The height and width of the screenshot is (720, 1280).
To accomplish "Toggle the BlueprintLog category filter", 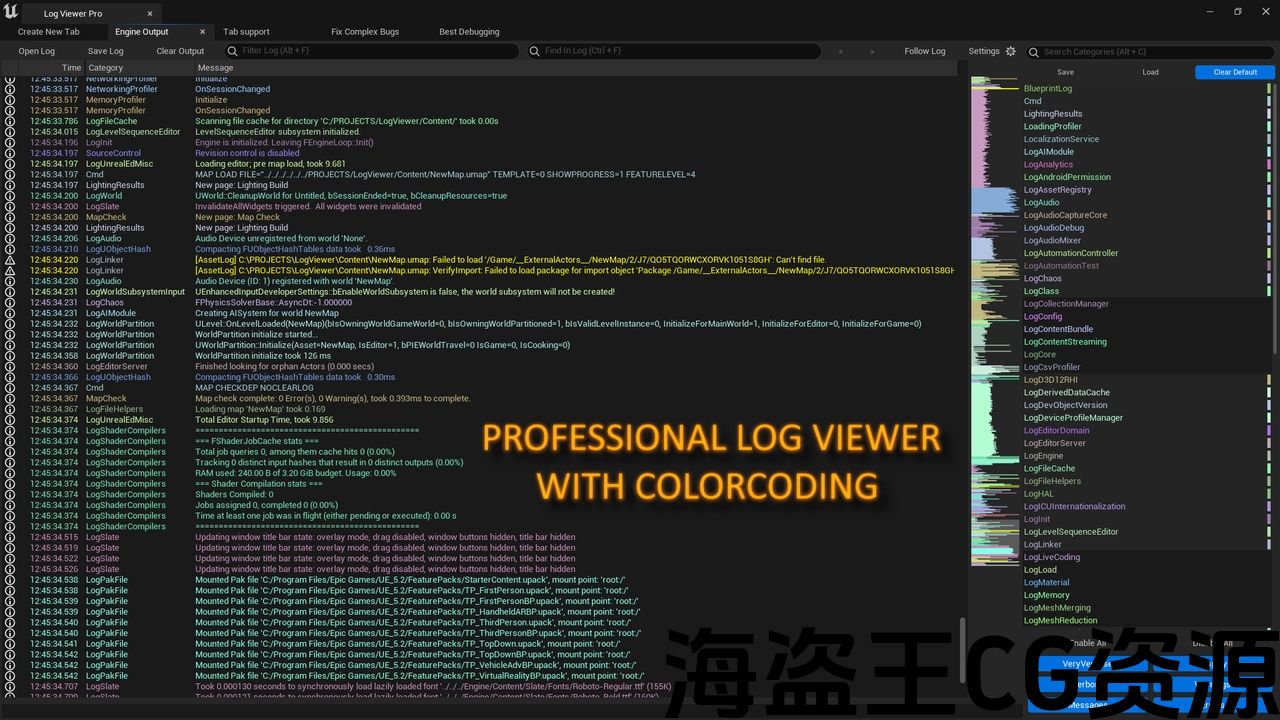I will (x=1047, y=89).
